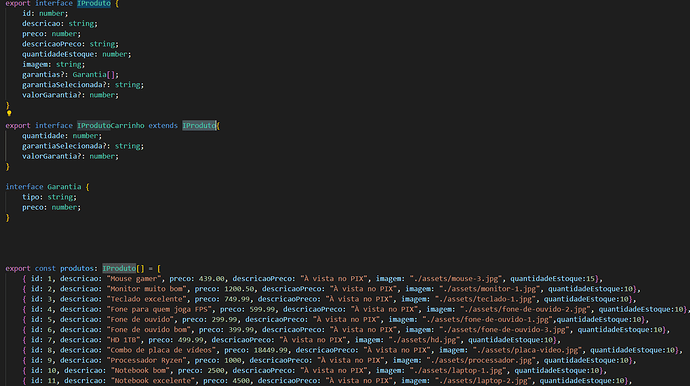The image size is (690, 386).
Task: Click the "Processador Ryzen" string
Action: click(x=147, y=360)
